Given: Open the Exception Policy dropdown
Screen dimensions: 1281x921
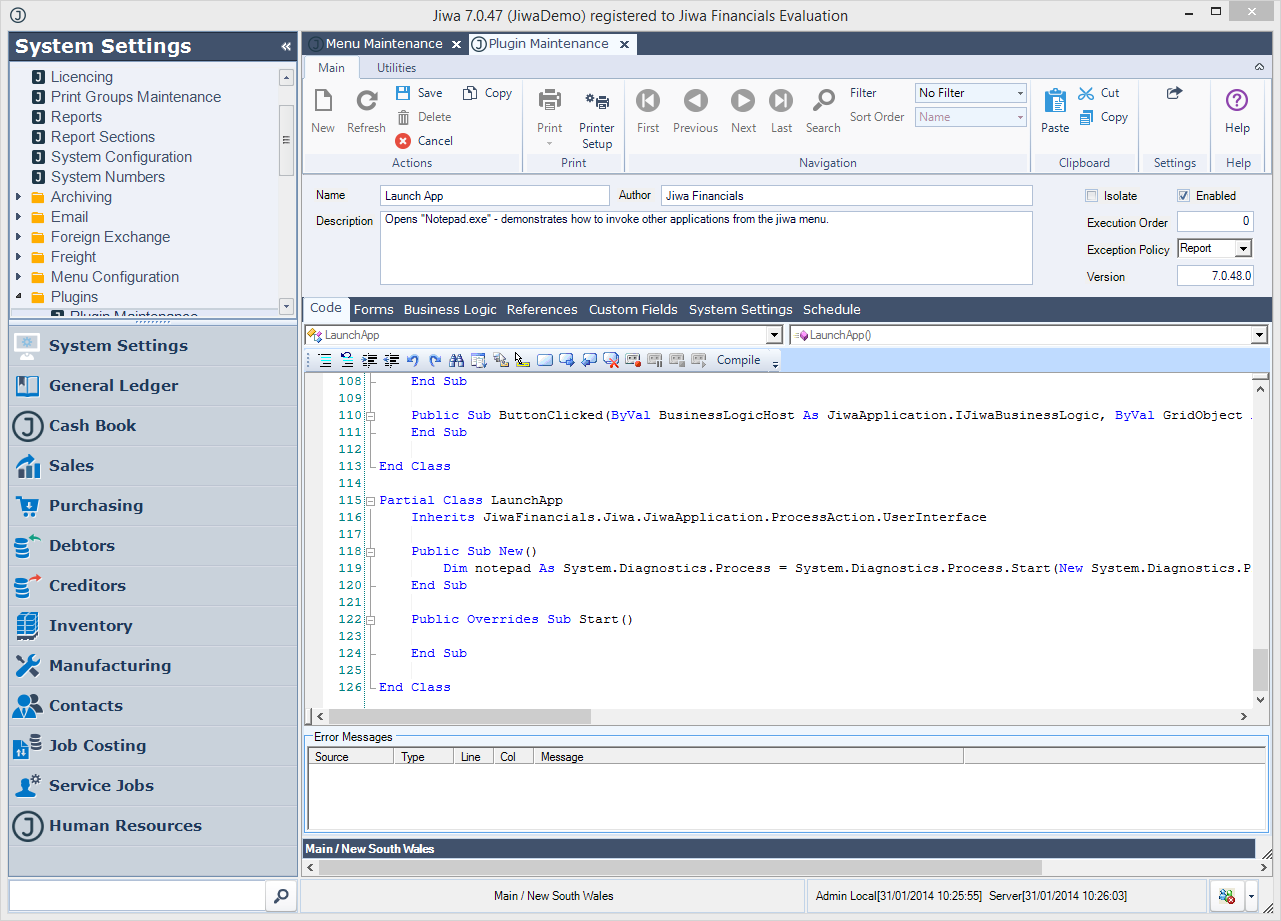Looking at the screenshot, I should tap(1243, 249).
